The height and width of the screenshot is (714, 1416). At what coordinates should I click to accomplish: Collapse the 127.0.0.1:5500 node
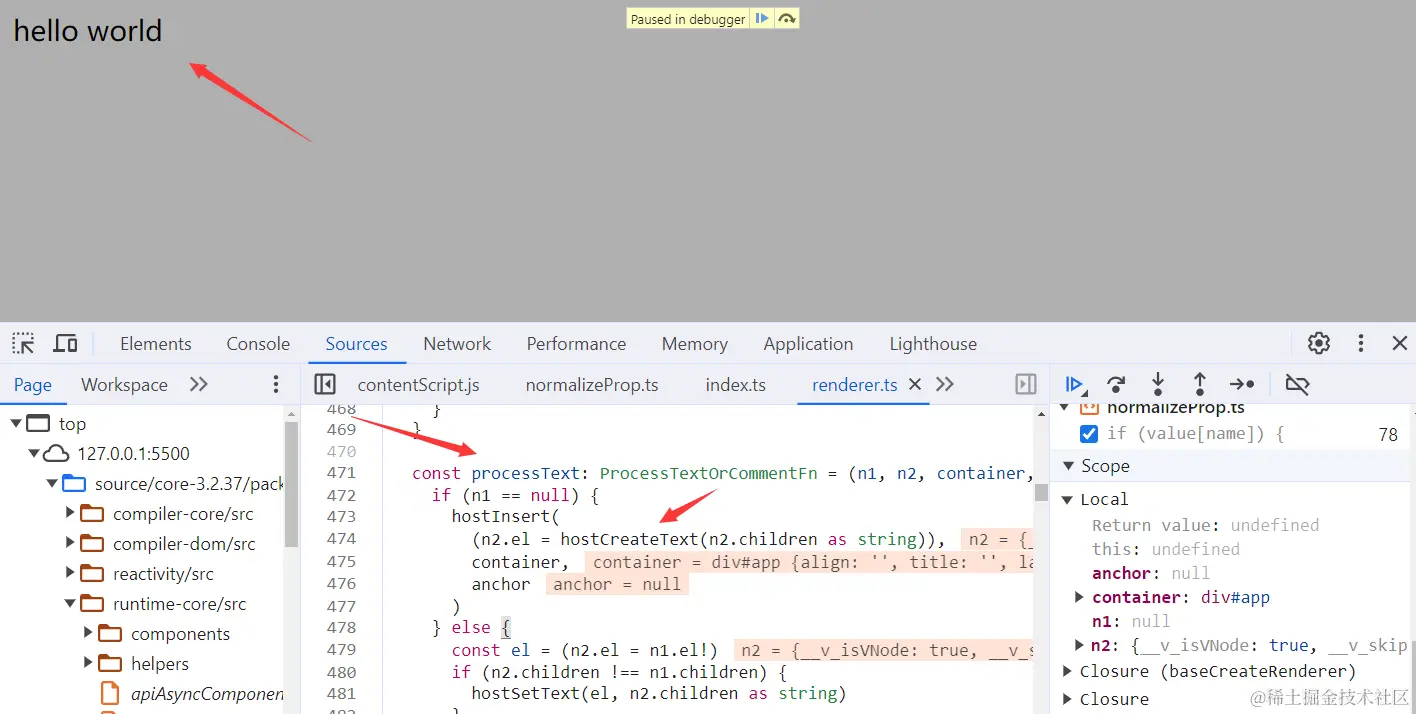click(x=33, y=454)
